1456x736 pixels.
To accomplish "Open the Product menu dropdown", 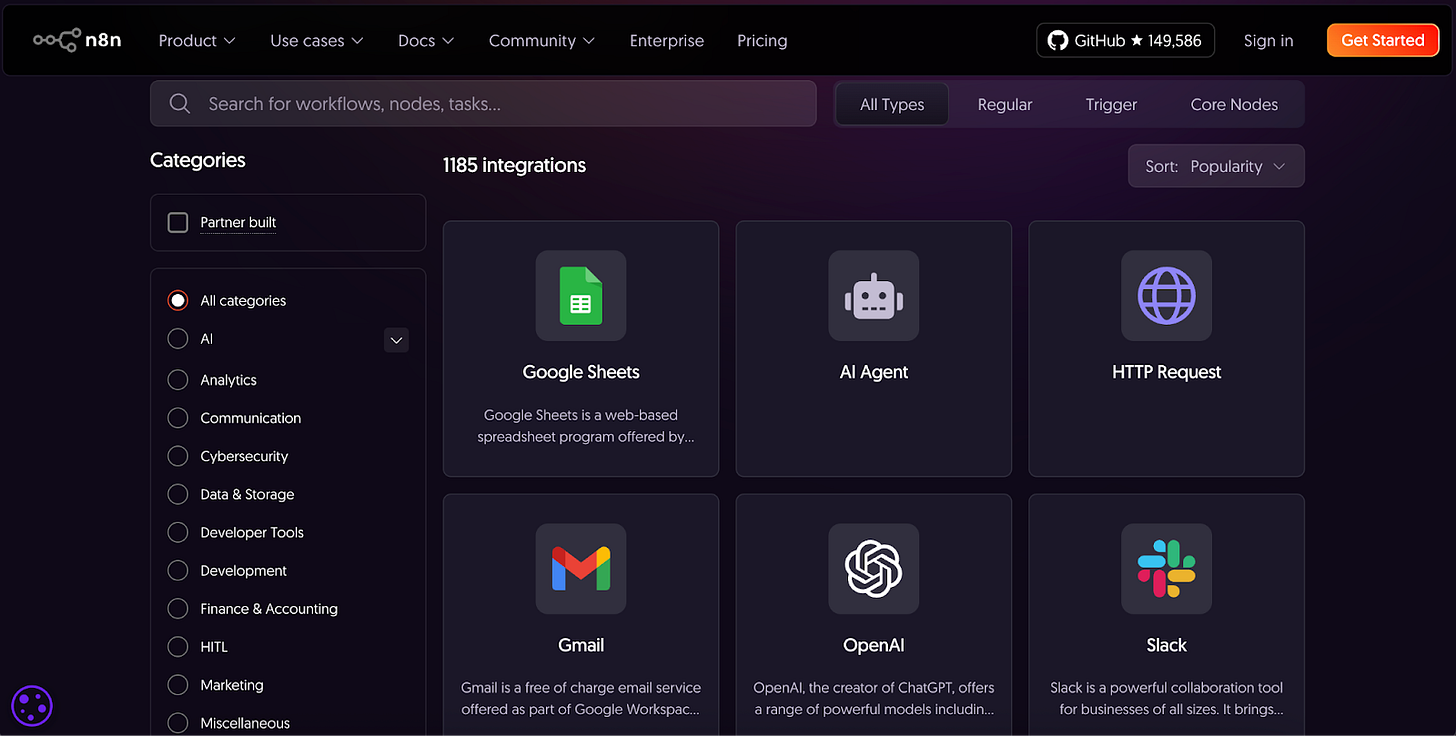I will (197, 41).
